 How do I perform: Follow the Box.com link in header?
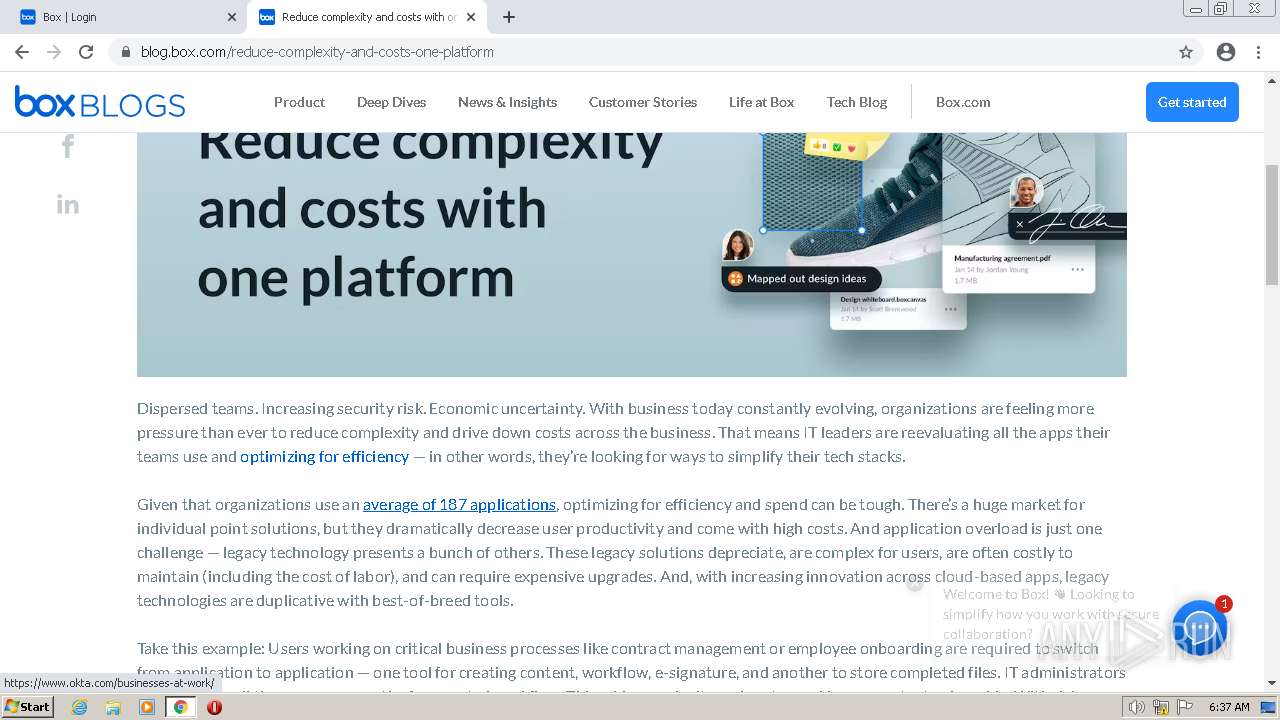point(963,102)
